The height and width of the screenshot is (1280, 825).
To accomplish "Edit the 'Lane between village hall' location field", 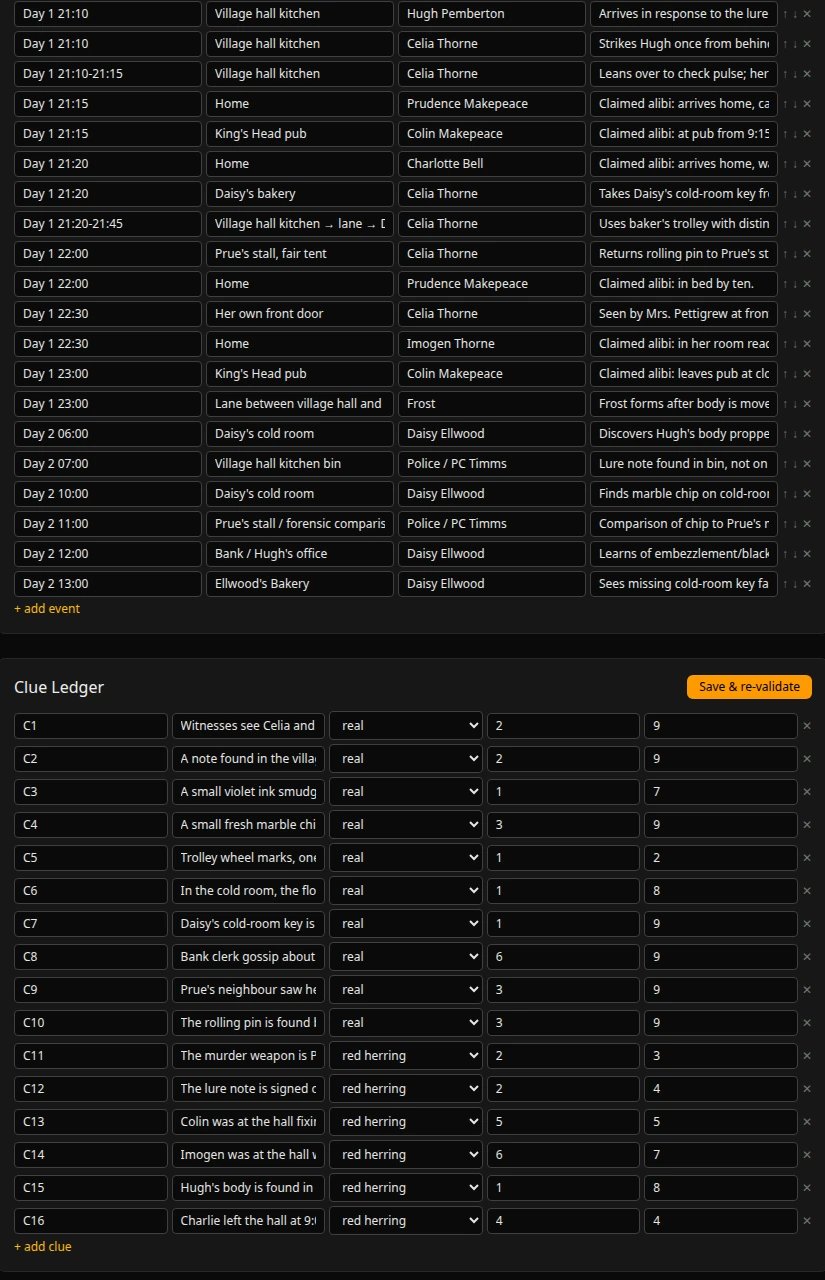I will tap(300, 404).
